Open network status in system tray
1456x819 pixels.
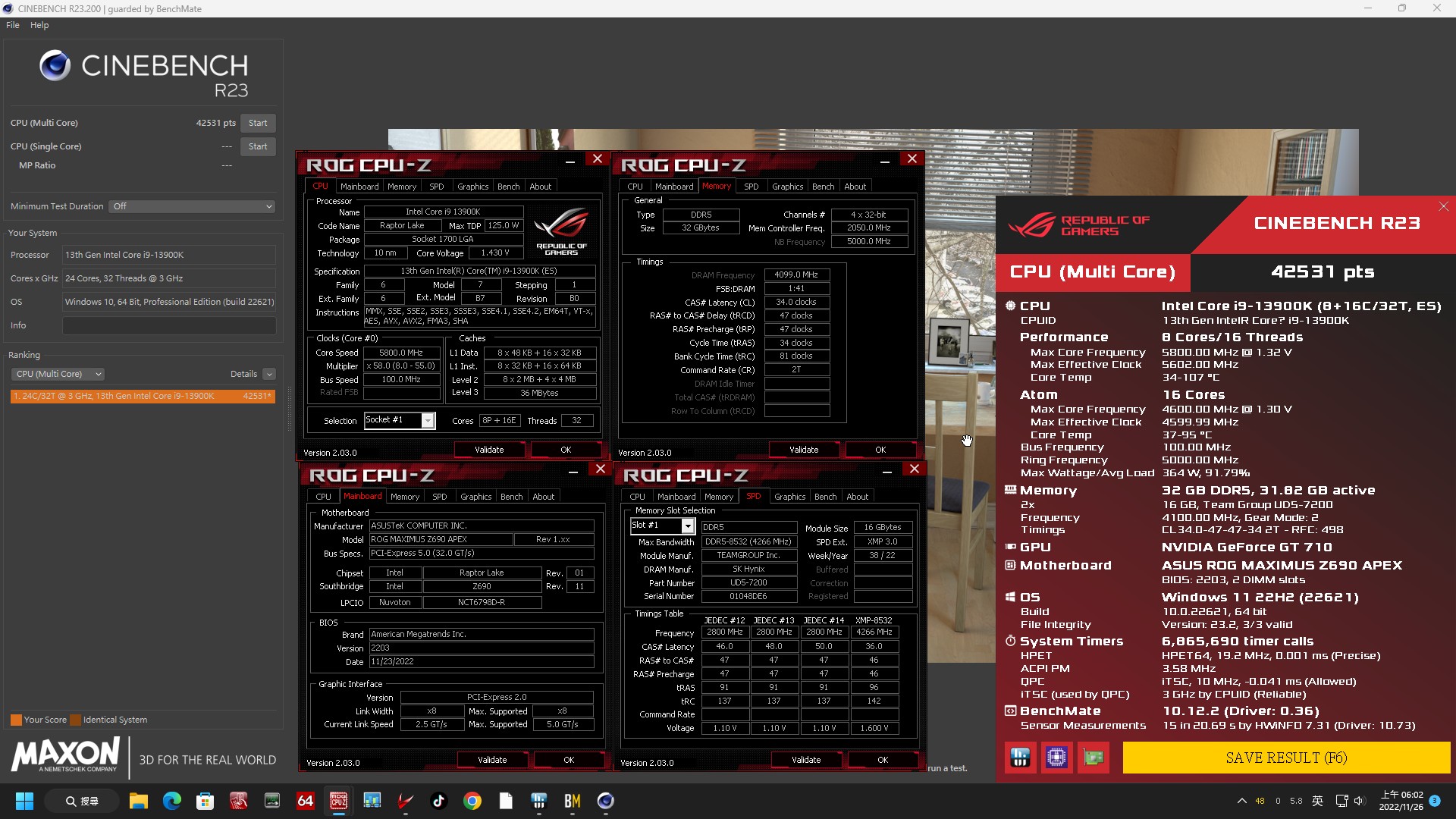coord(1341,801)
